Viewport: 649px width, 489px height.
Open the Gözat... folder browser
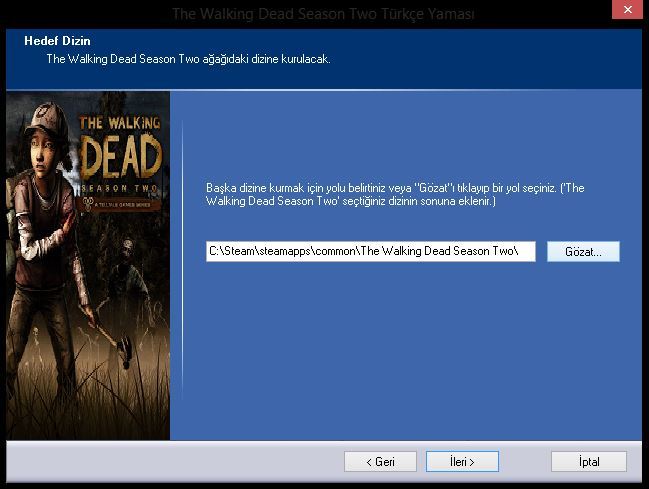point(583,251)
